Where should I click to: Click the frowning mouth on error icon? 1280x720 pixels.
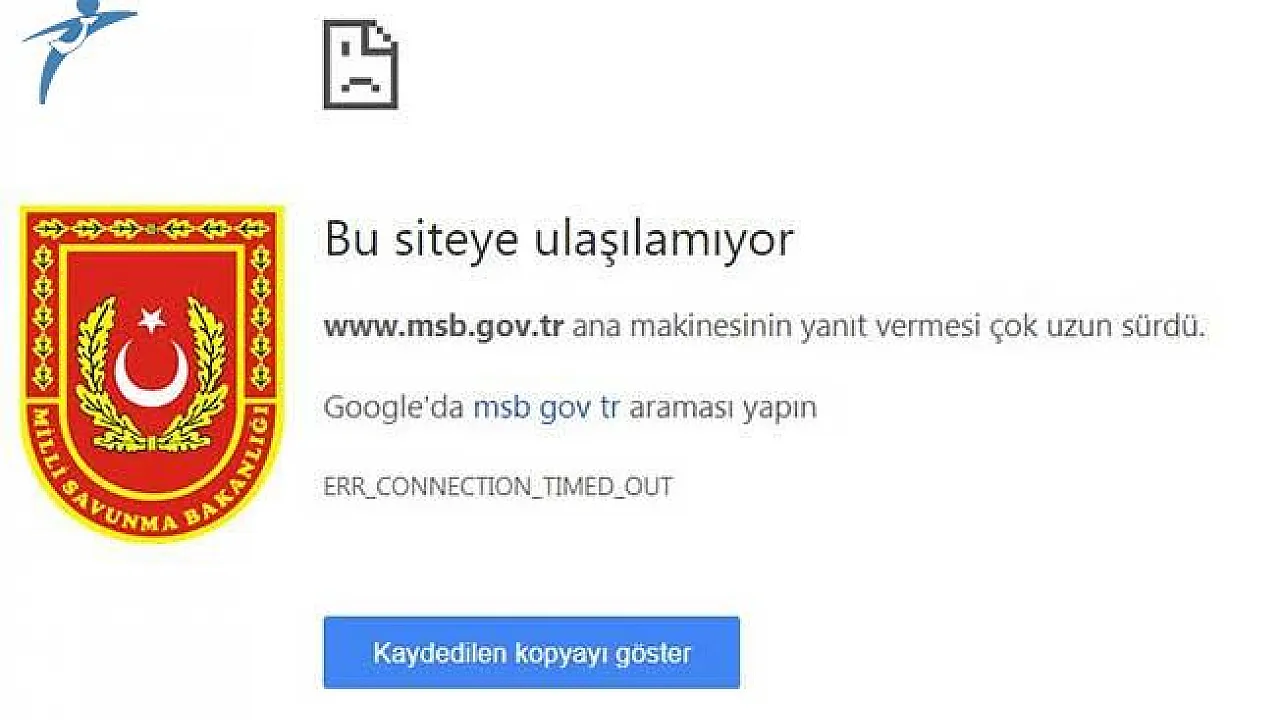(360, 83)
